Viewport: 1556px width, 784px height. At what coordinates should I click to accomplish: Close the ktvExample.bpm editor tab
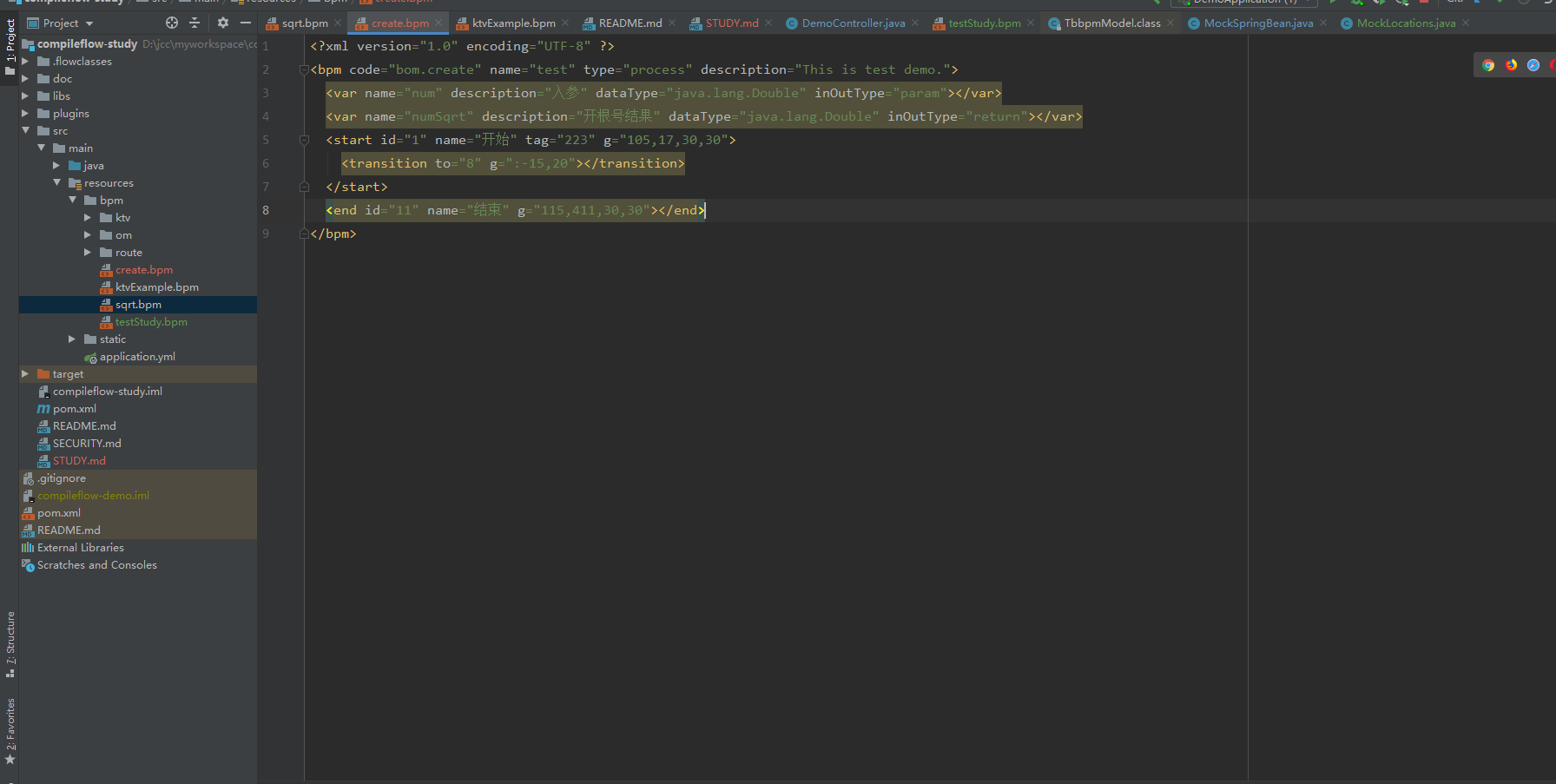(565, 23)
